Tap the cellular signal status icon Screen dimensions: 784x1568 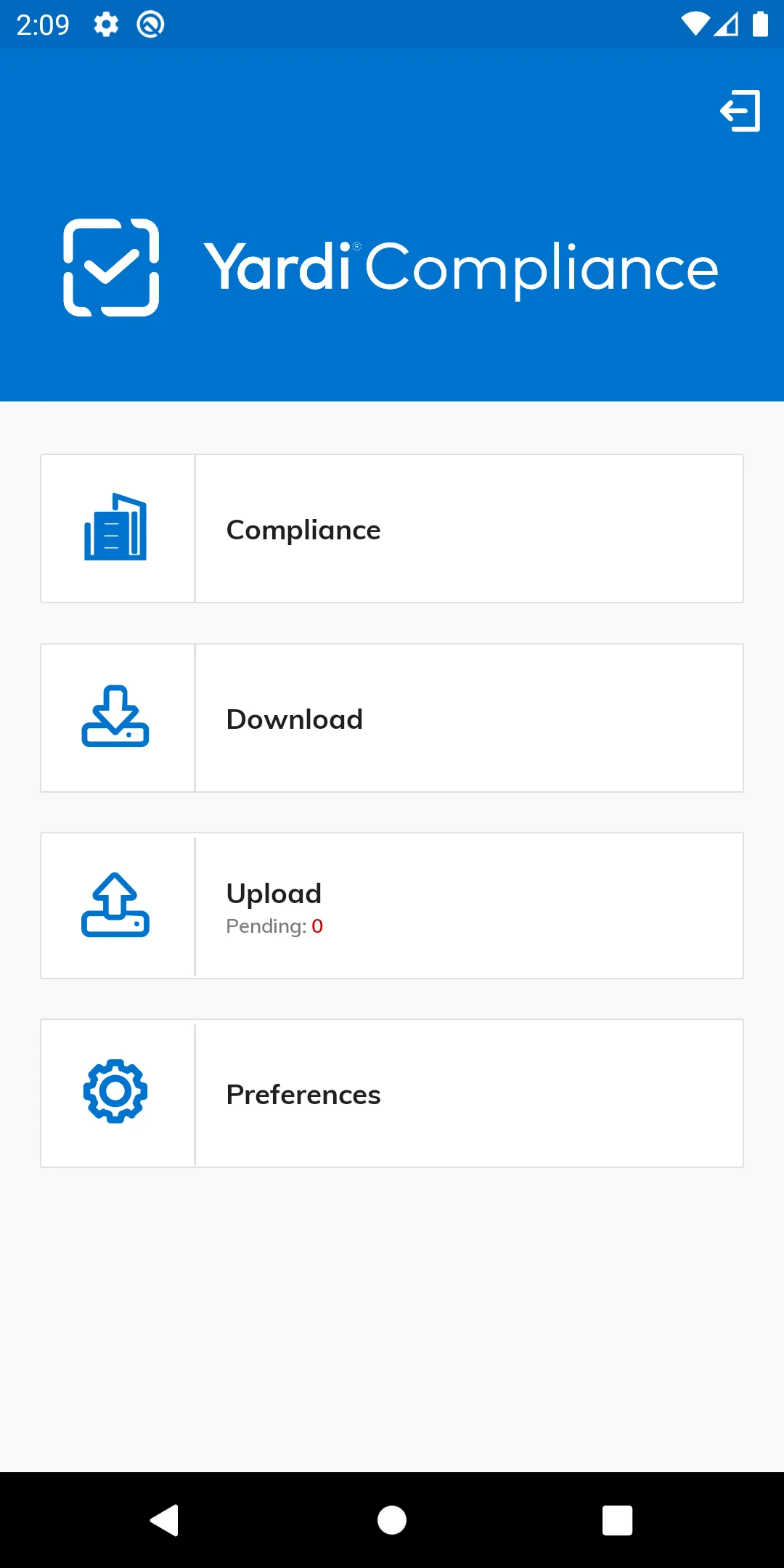click(x=726, y=25)
